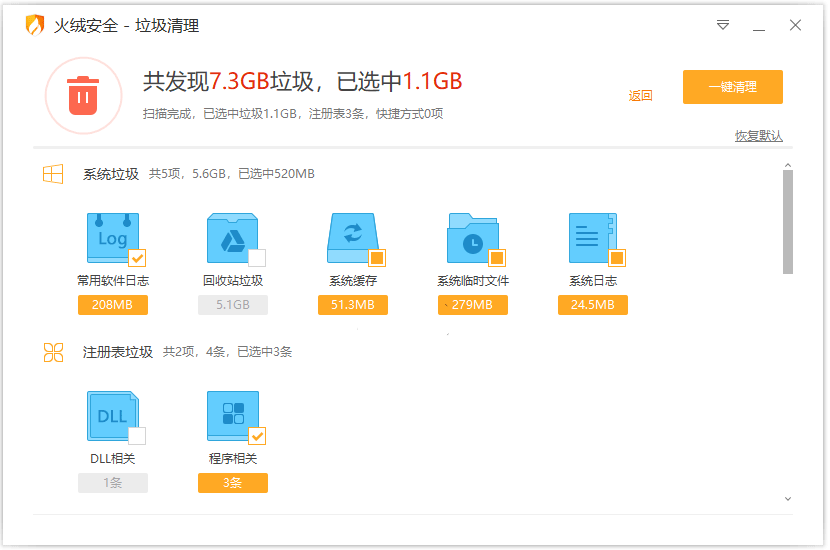Click the 系统缓存 label
This screenshot has width=830, height=550.
click(x=353, y=281)
